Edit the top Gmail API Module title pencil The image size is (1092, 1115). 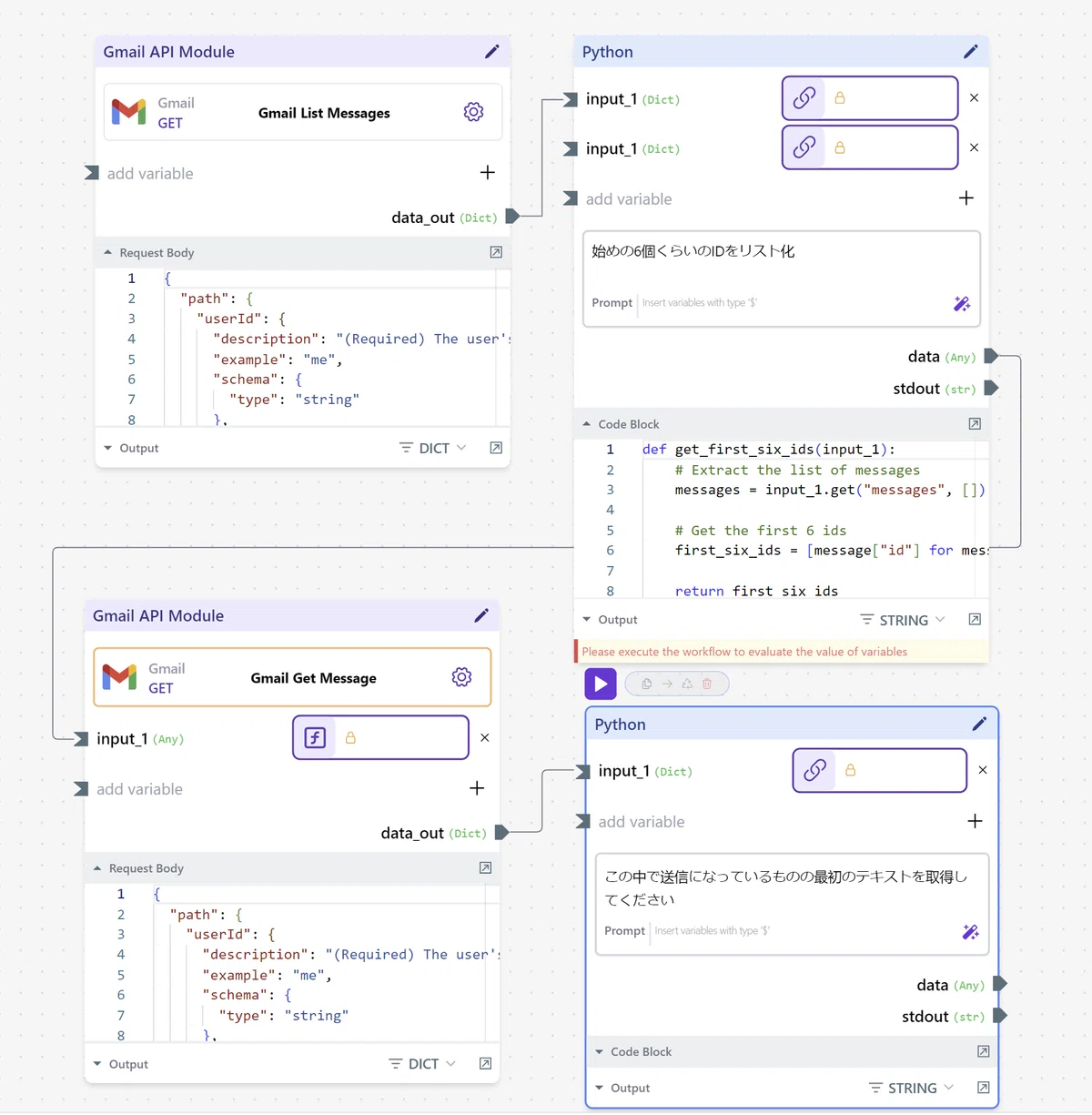point(492,52)
